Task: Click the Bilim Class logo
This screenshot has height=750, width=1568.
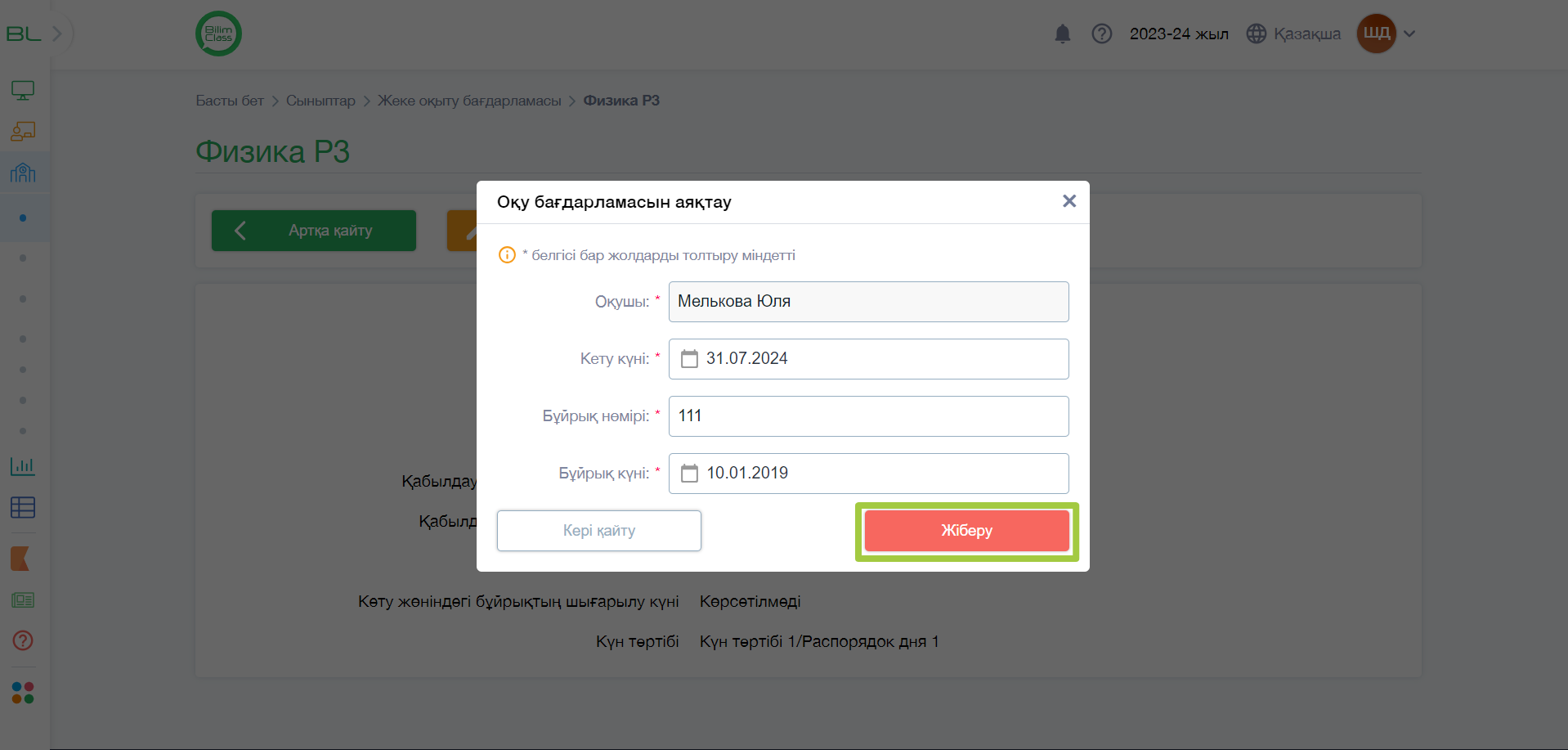Action: 218,34
